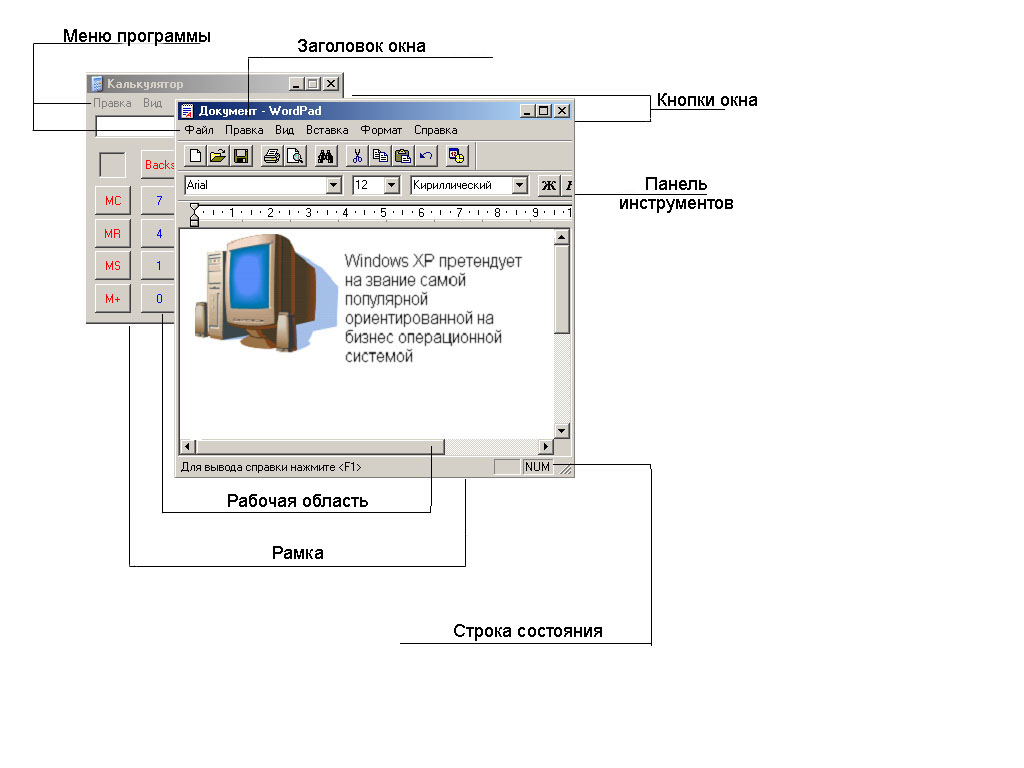Open the Вид menu in the Calculator window

(x=152, y=103)
